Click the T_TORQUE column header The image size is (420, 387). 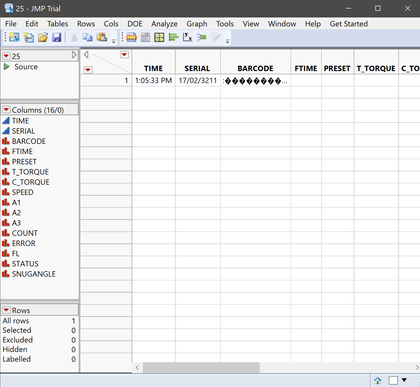coord(376,68)
